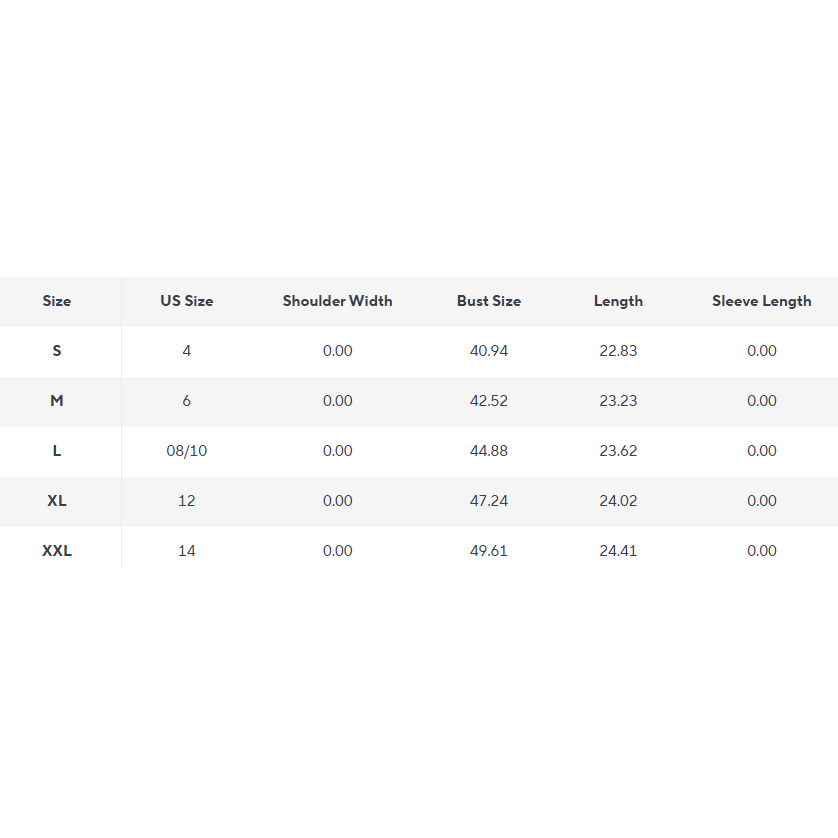The image size is (838, 838).
Task: Click the Size column header
Action: click(x=57, y=301)
